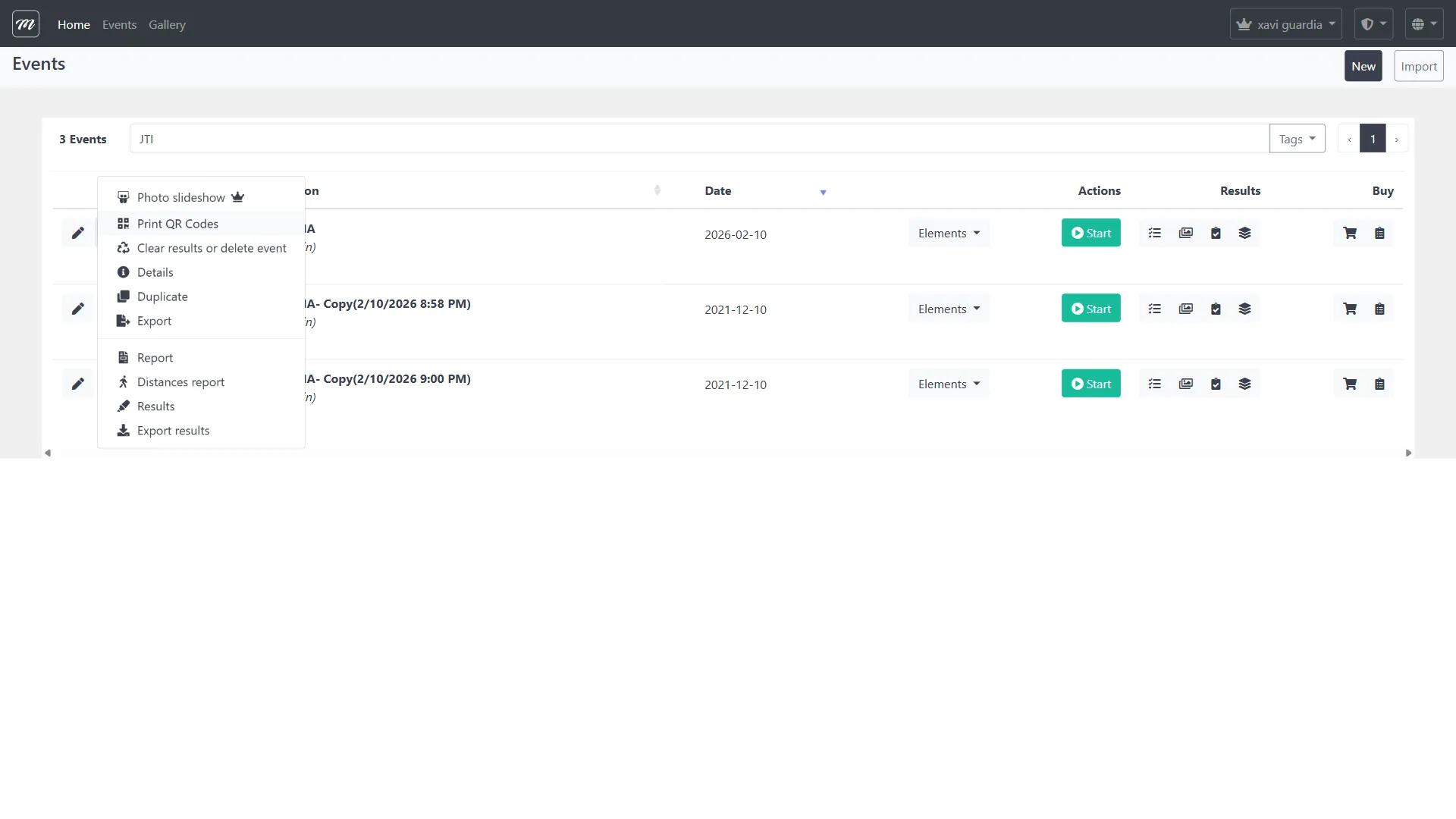Sort events by the Date column arrow
1456x819 pixels.
point(823,192)
